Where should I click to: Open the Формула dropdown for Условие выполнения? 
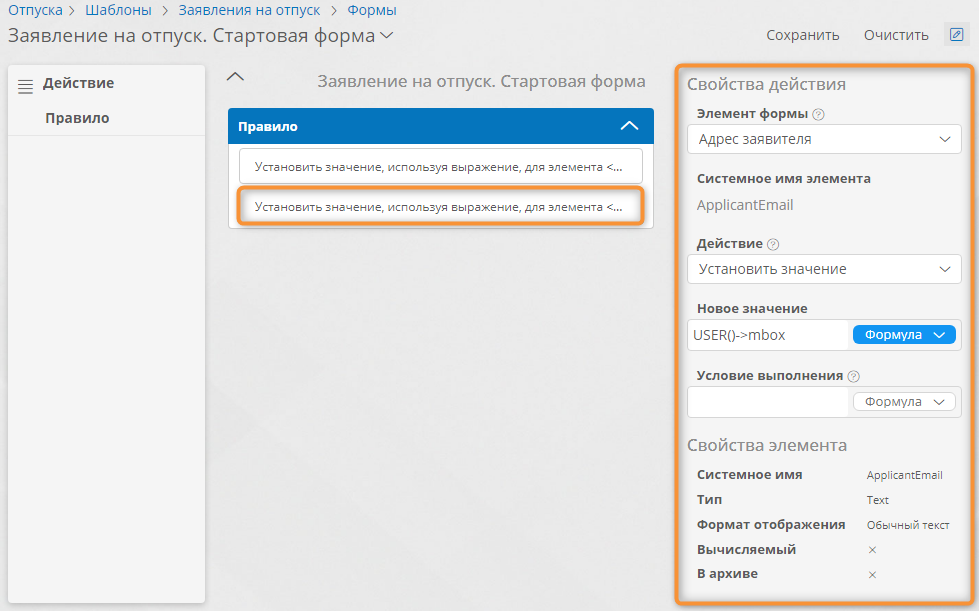click(904, 402)
